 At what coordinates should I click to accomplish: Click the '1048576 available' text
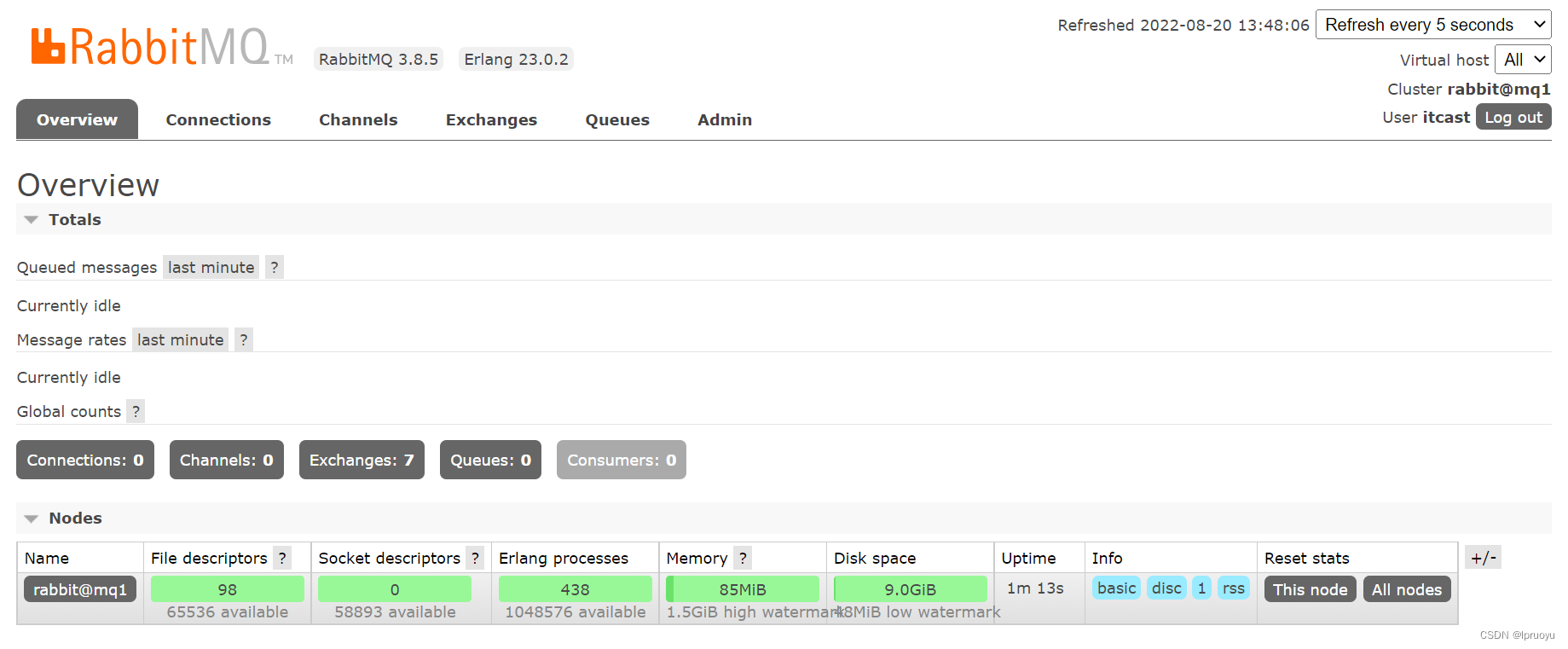pyautogui.click(x=576, y=612)
